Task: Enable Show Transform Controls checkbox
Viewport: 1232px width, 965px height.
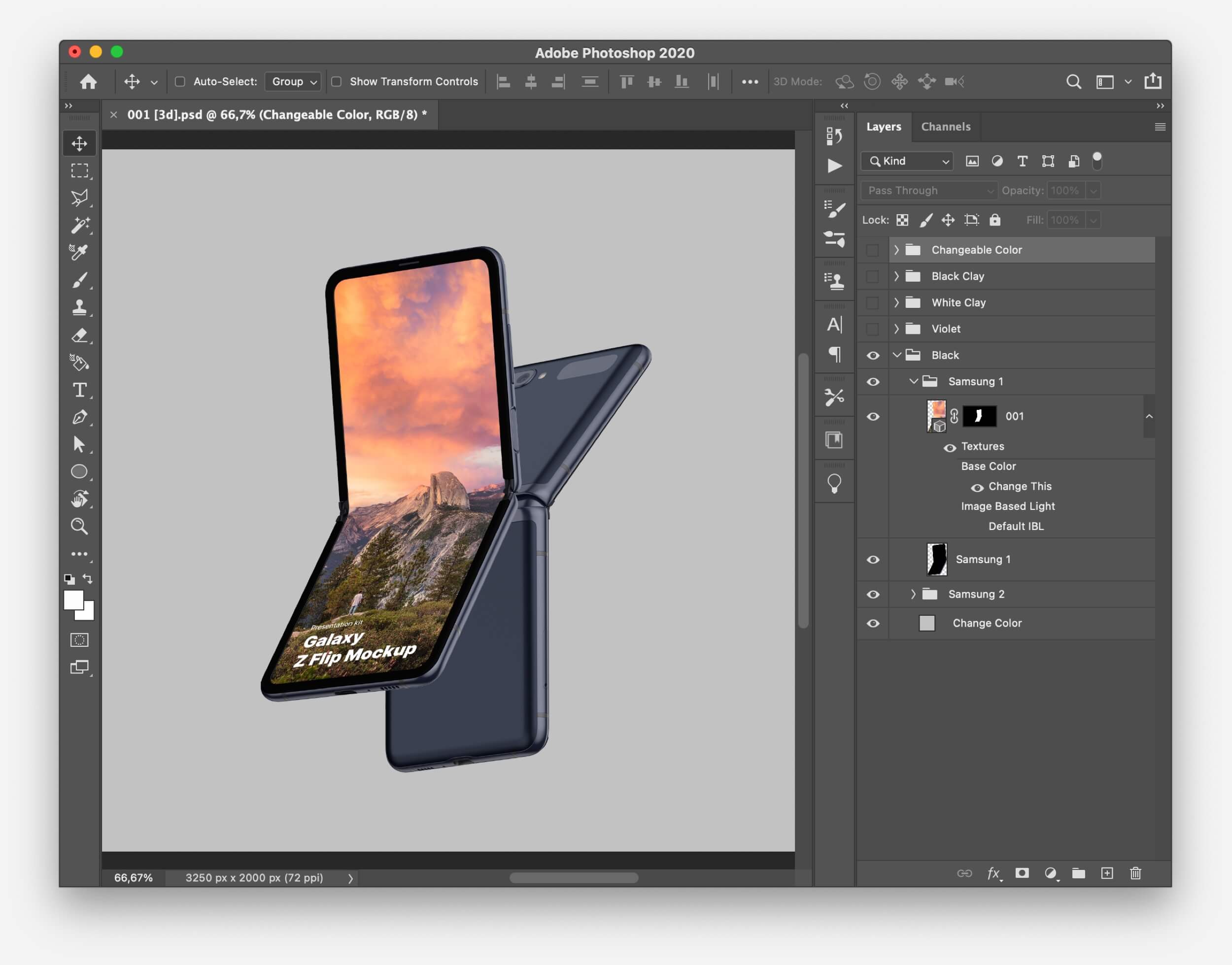Action: [x=336, y=81]
